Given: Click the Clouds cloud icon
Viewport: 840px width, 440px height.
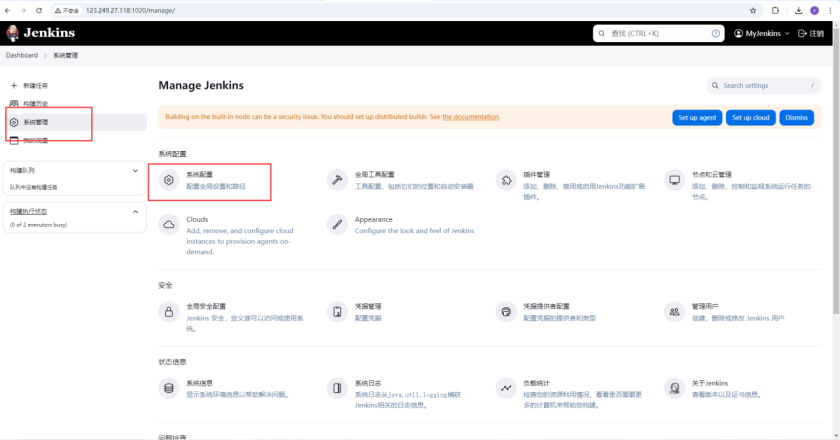Looking at the screenshot, I should point(169,225).
